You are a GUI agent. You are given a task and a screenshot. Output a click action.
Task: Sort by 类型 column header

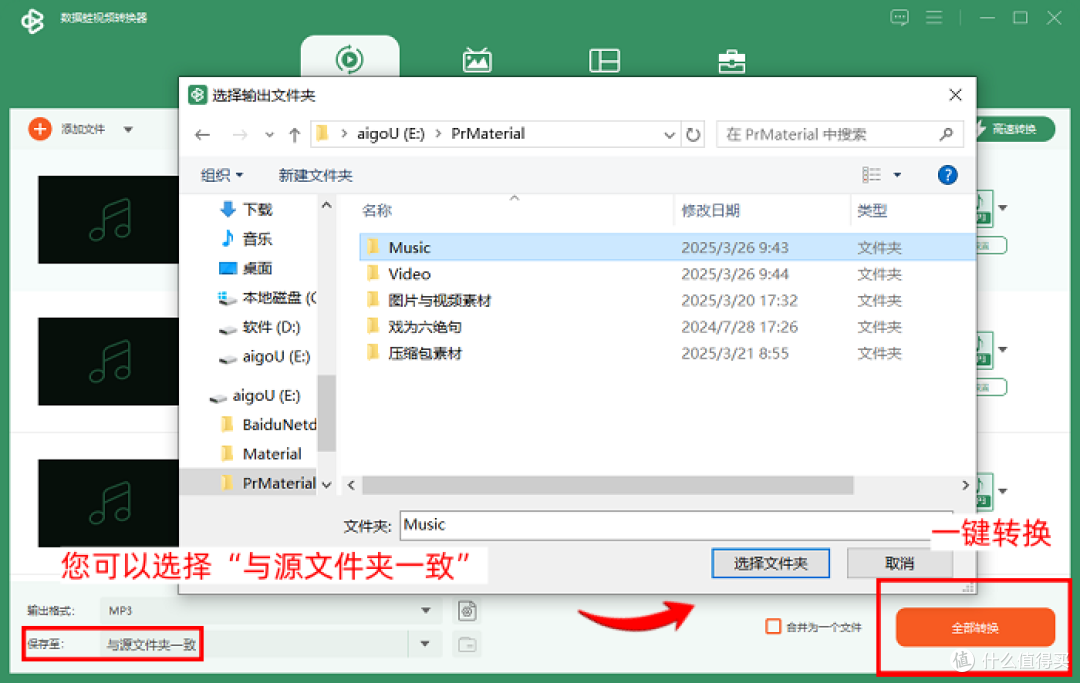tap(872, 211)
